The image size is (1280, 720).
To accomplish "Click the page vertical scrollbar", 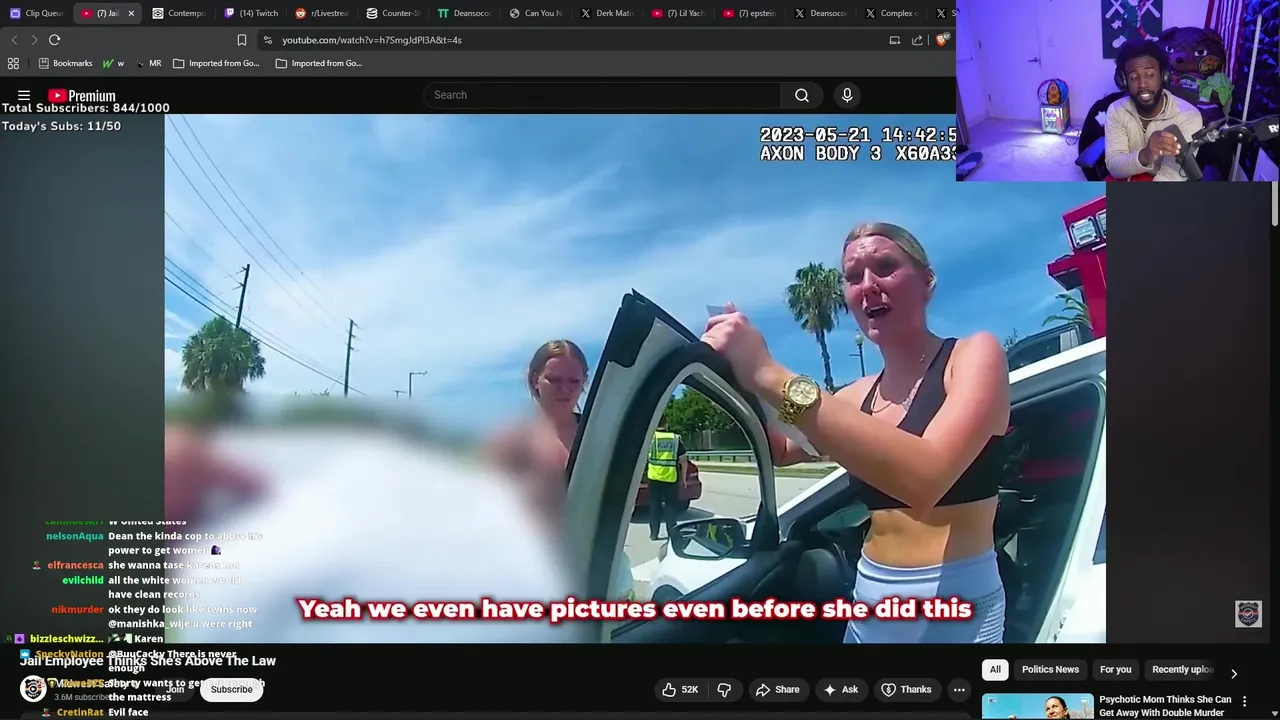I will click(1274, 204).
